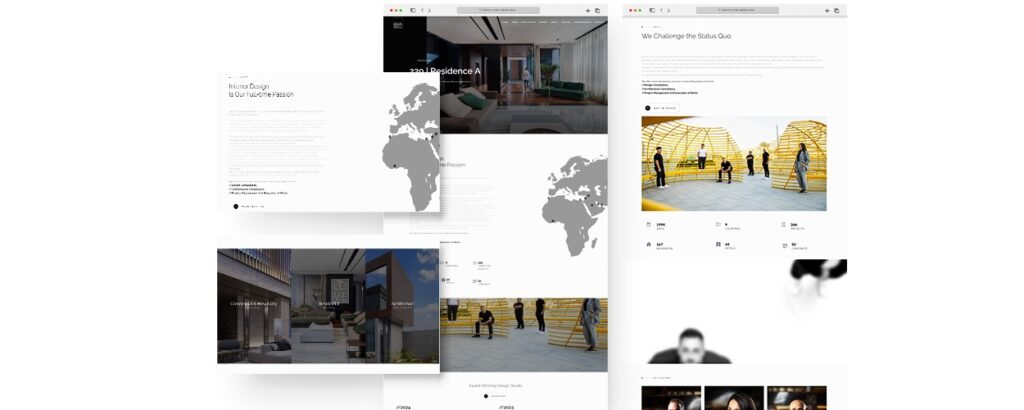This screenshot has width=1024, height=410.
Task: Open the first team member portrait
Action: coord(671,398)
